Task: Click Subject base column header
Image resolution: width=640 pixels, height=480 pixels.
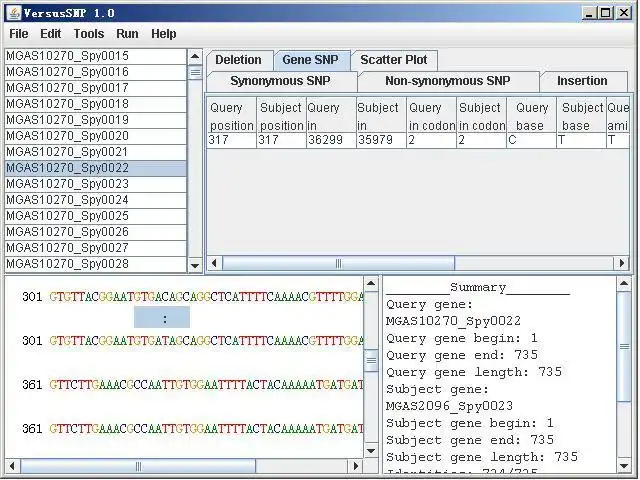Action: (582, 115)
